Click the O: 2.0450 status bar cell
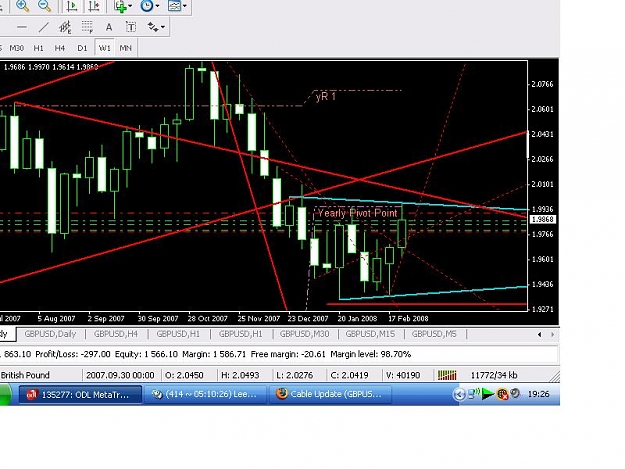Image resolution: width=625 pixels, height=469 pixels. coord(184,375)
